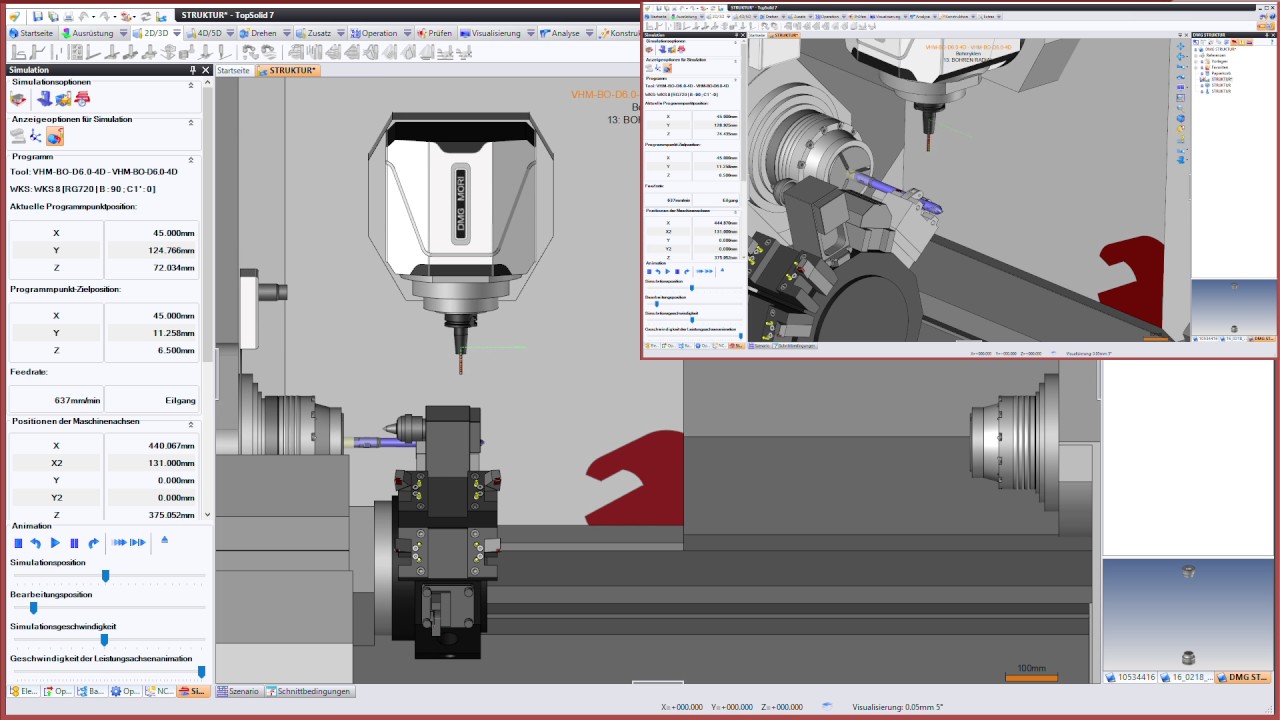The width and height of the screenshot is (1280, 720).
Task: Collapse the Simulationsoptionen section
Action: click(x=191, y=85)
